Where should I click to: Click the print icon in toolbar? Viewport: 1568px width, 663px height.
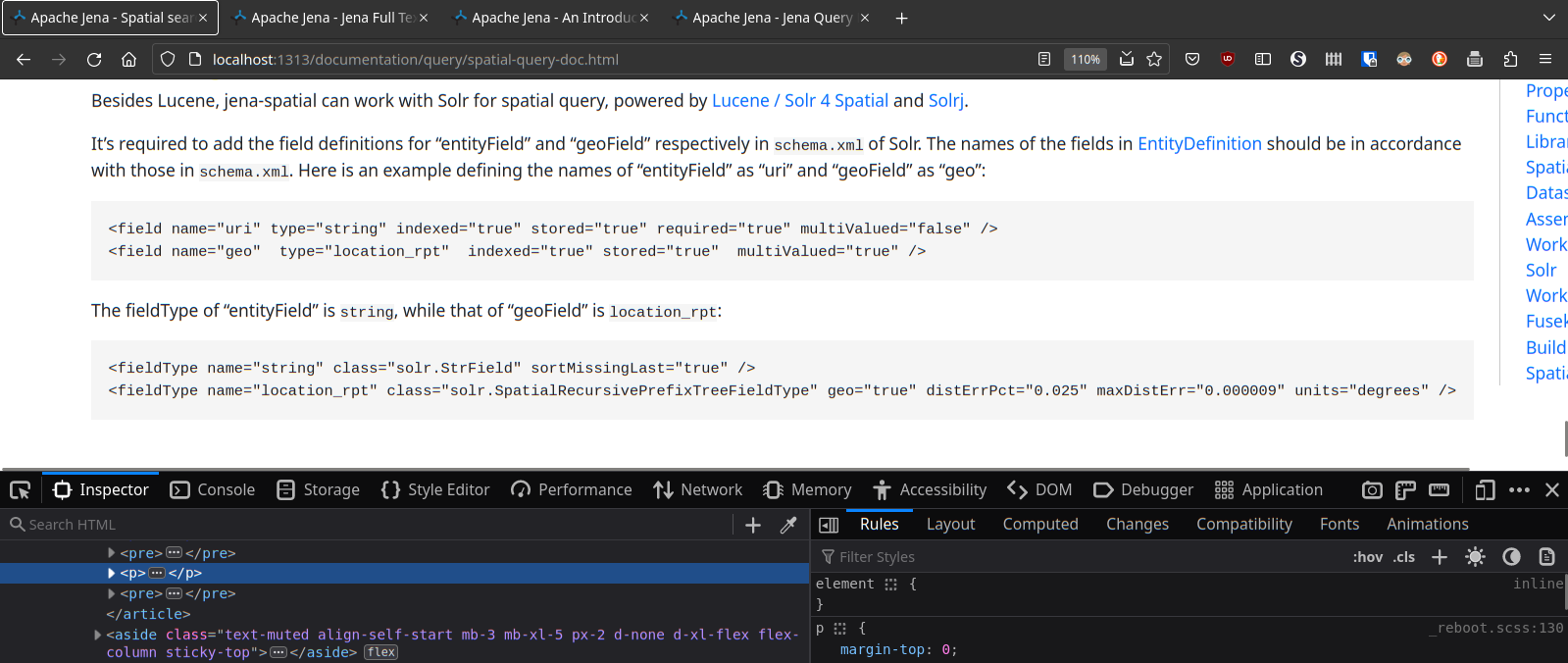pyautogui.click(x=1475, y=59)
